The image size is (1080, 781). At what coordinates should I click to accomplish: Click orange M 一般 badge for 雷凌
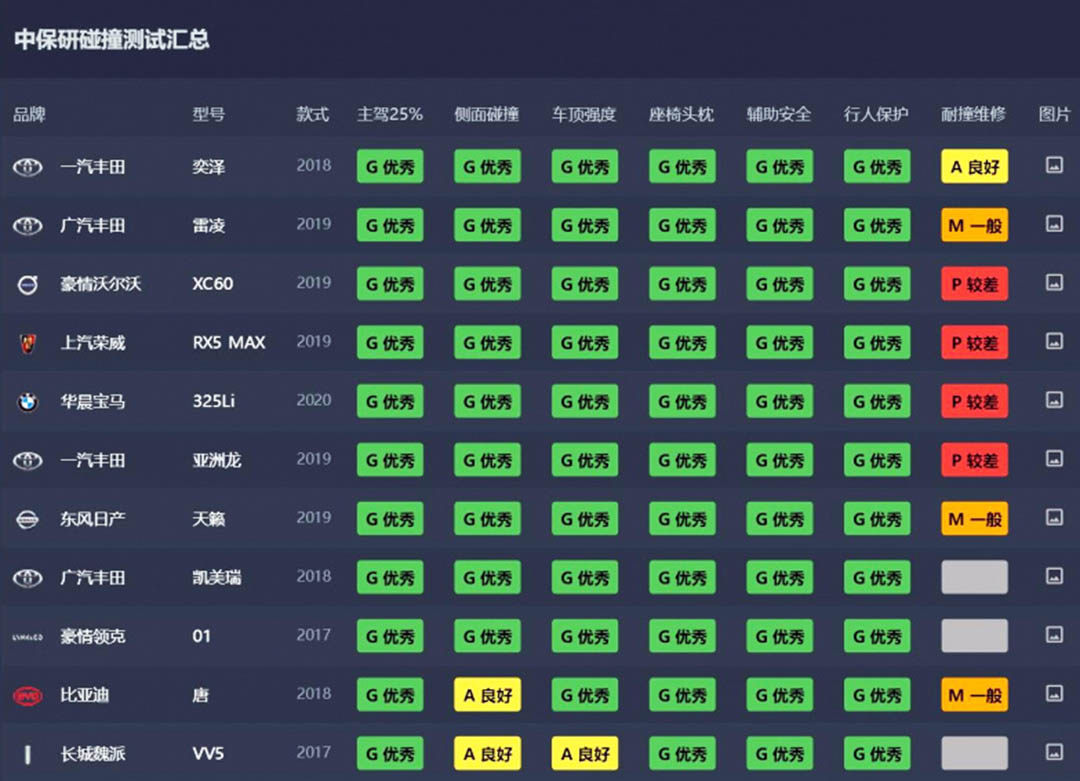click(x=974, y=225)
